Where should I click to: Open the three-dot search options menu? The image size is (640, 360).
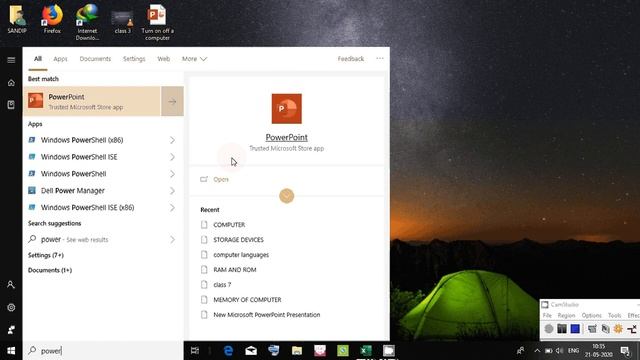(x=380, y=58)
